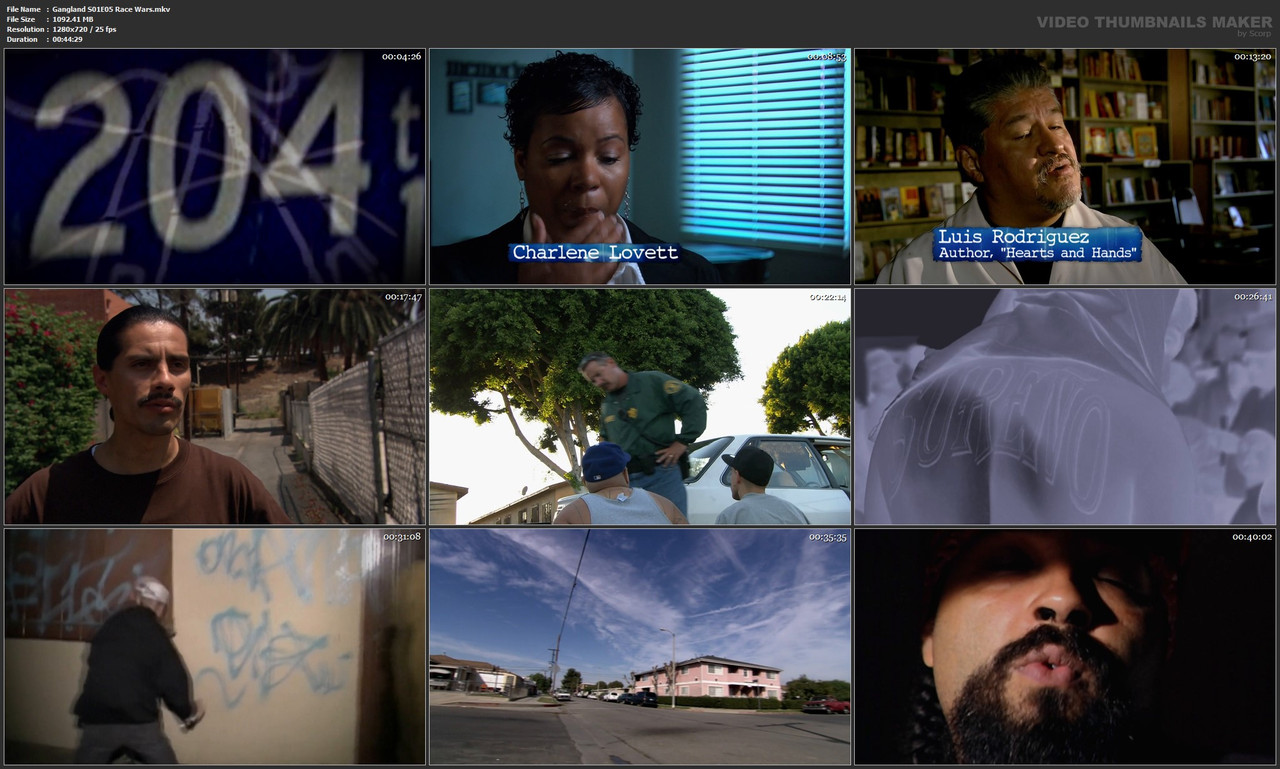This screenshot has height=769, width=1280.
Task: Click the Luis Rodriguez name caption
Action: coord(1013,237)
